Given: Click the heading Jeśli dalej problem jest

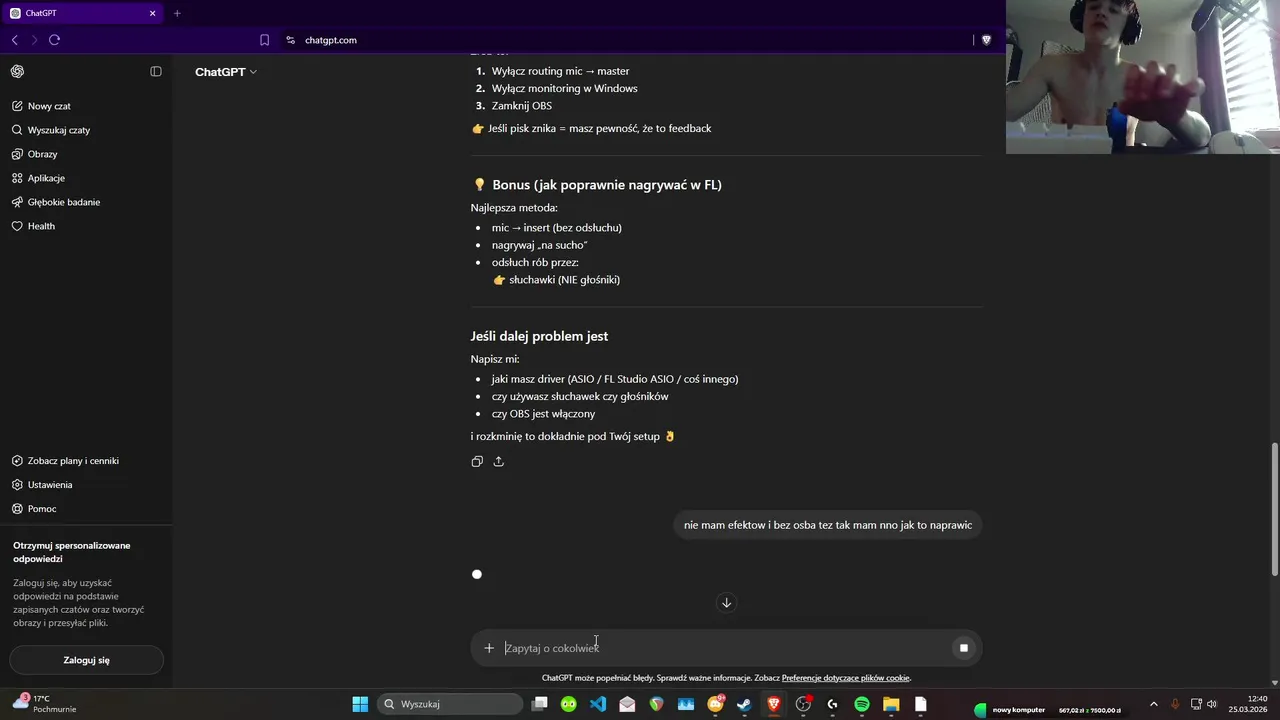Looking at the screenshot, I should (539, 336).
